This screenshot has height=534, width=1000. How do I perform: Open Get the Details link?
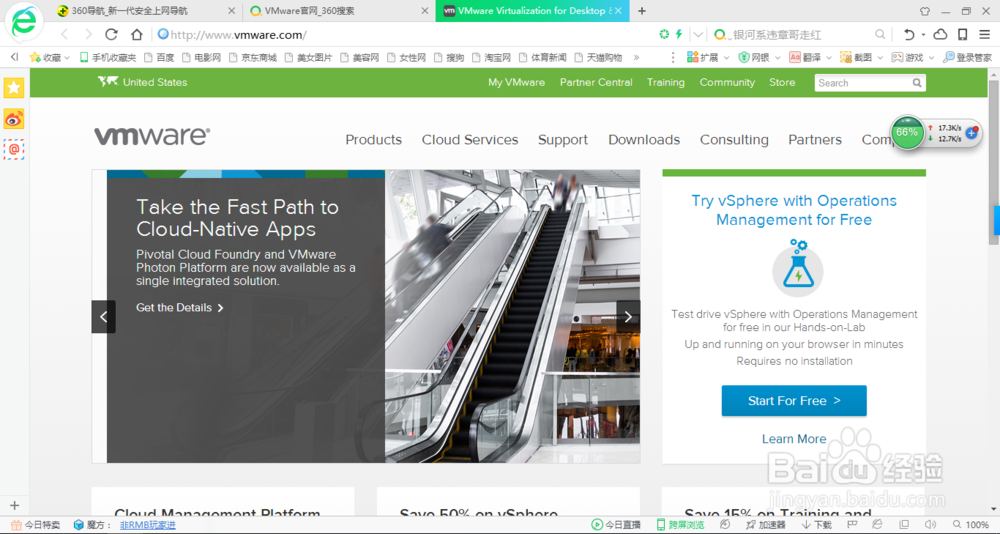180,308
